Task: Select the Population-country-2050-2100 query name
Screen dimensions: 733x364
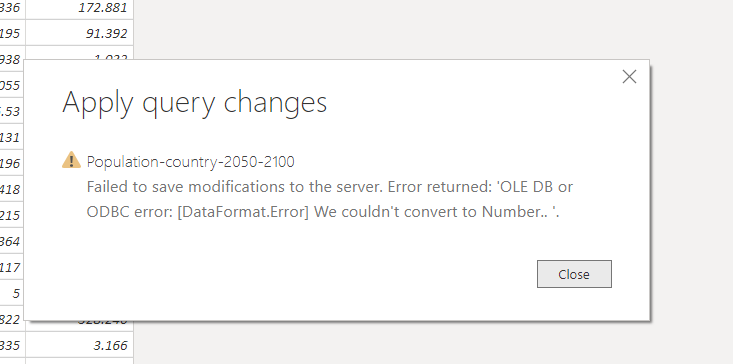Action: pyautogui.click(x=191, y=162)
